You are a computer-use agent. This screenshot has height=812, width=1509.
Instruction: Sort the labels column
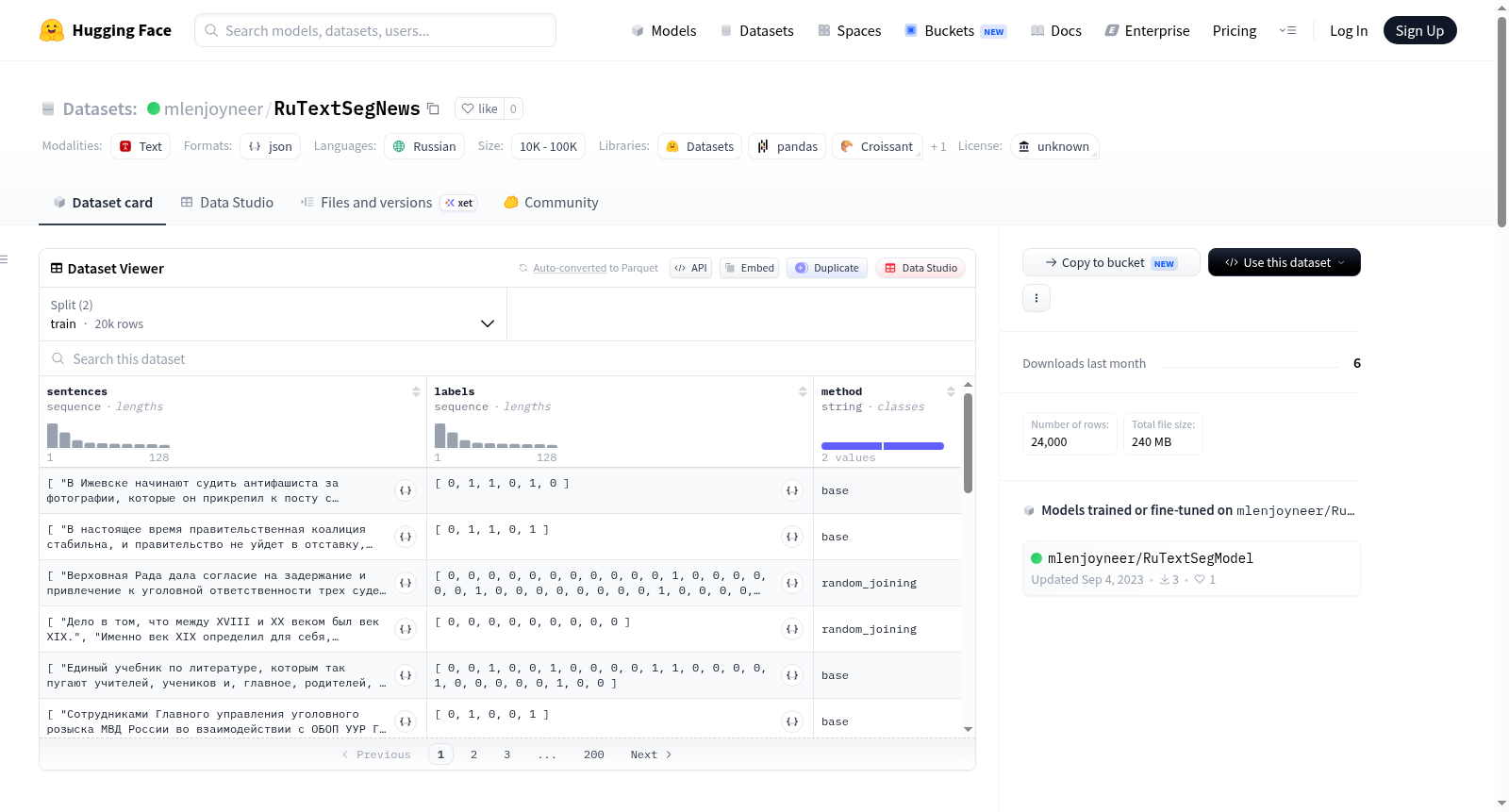click(803, 391)
